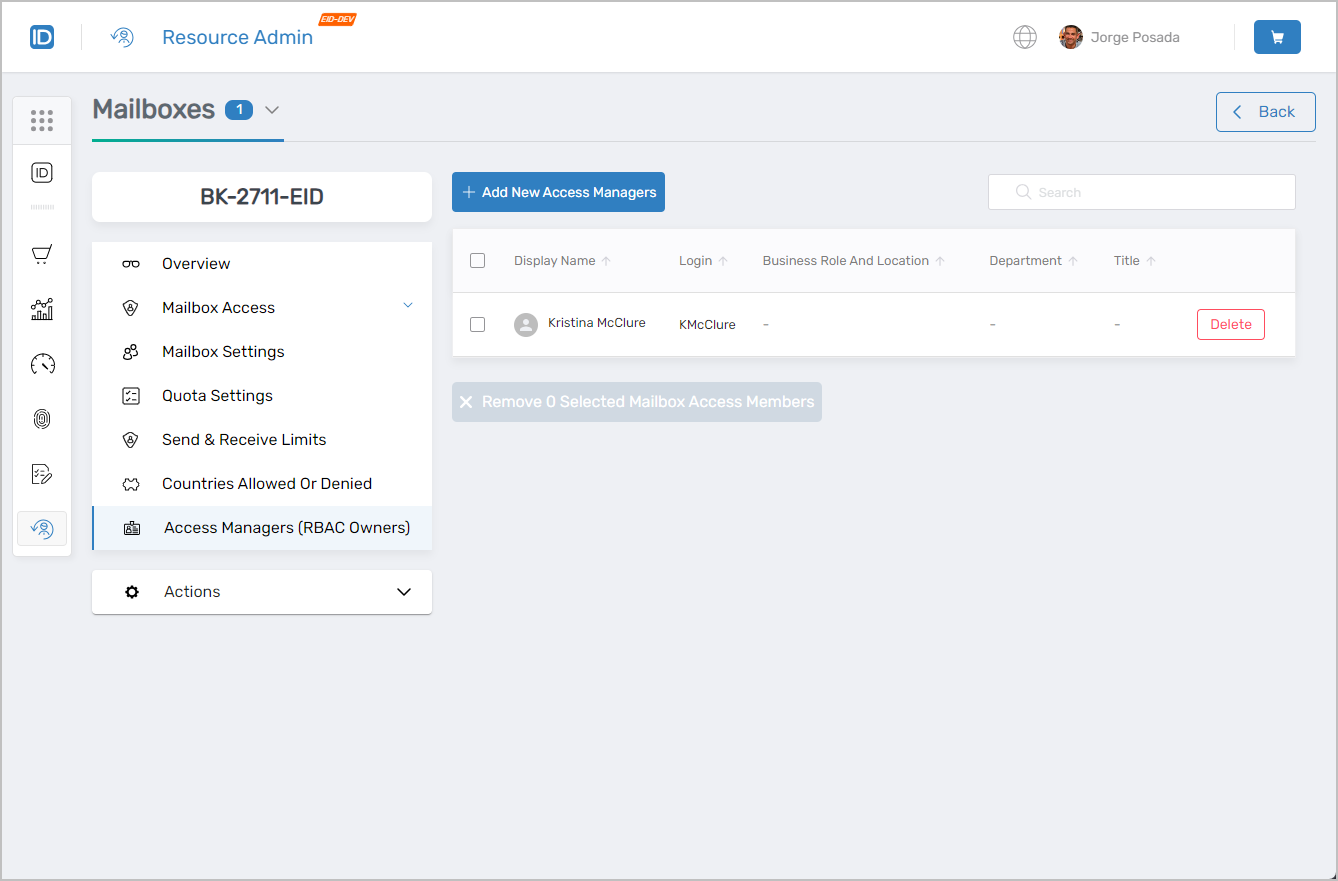
Task: Select Access Managers (RBAC Owners) menu entry
Action: pyautogui.click(x=286, y=527)
